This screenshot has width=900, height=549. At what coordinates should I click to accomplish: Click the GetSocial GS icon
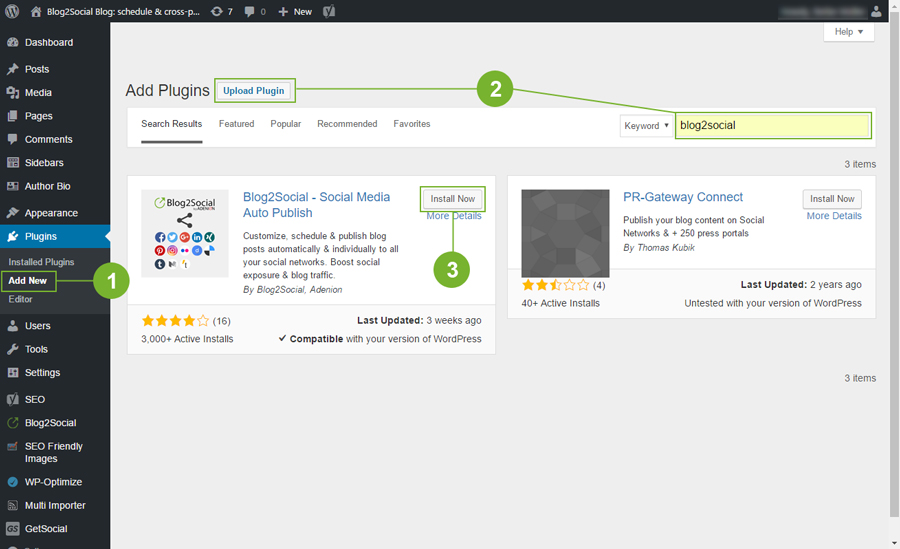pyautogui.click(x=13, y=529)
